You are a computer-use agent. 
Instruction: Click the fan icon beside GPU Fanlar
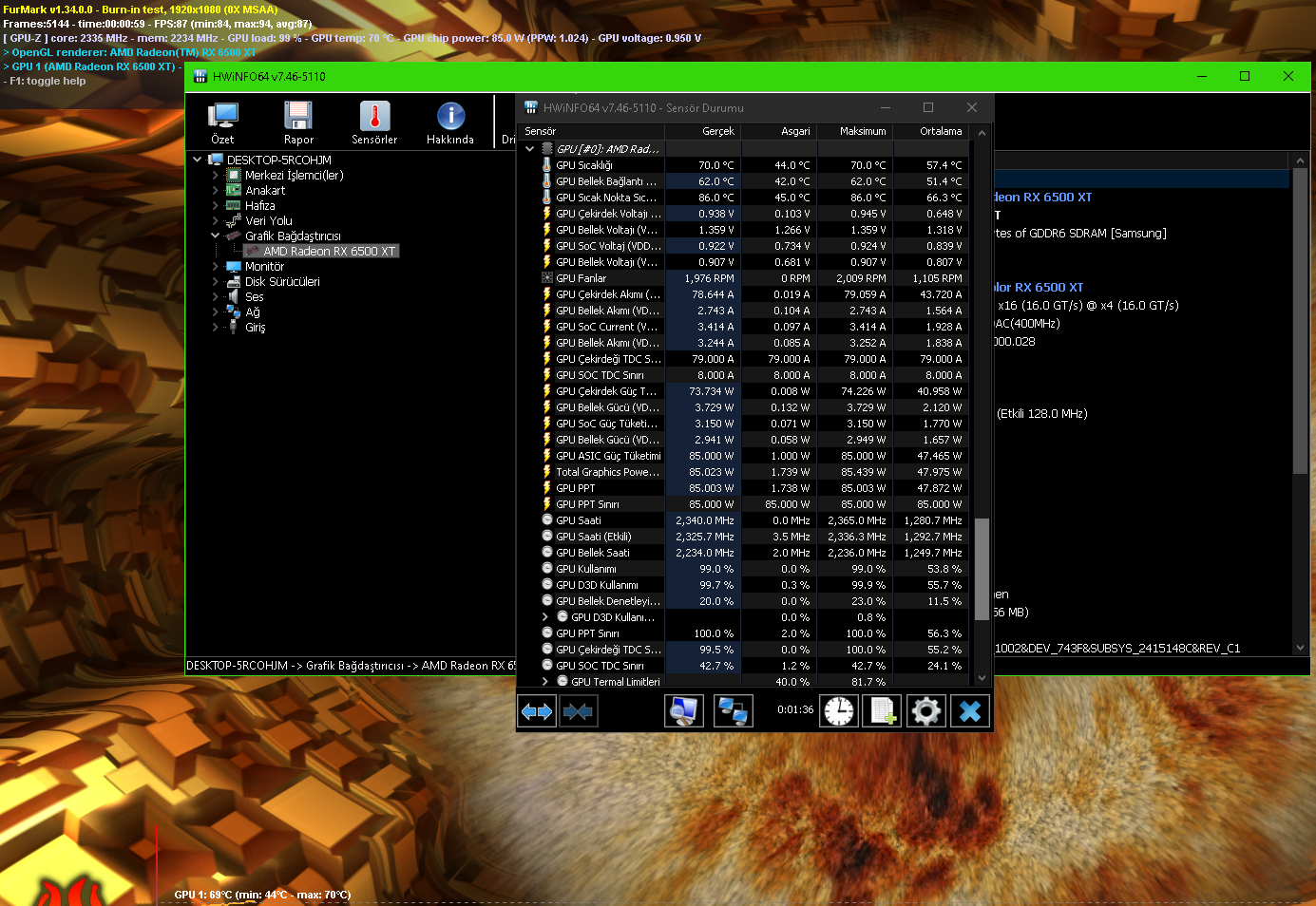click(547, 278)
